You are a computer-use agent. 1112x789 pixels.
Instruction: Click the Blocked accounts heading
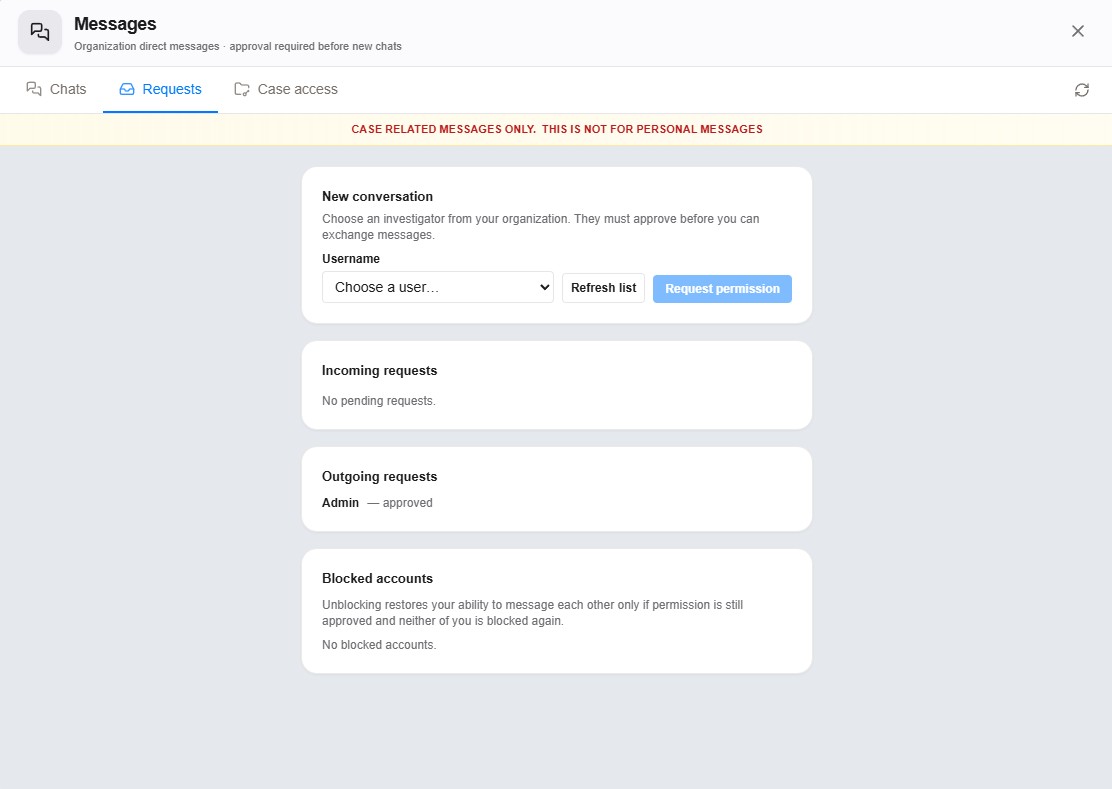point(377,578)
